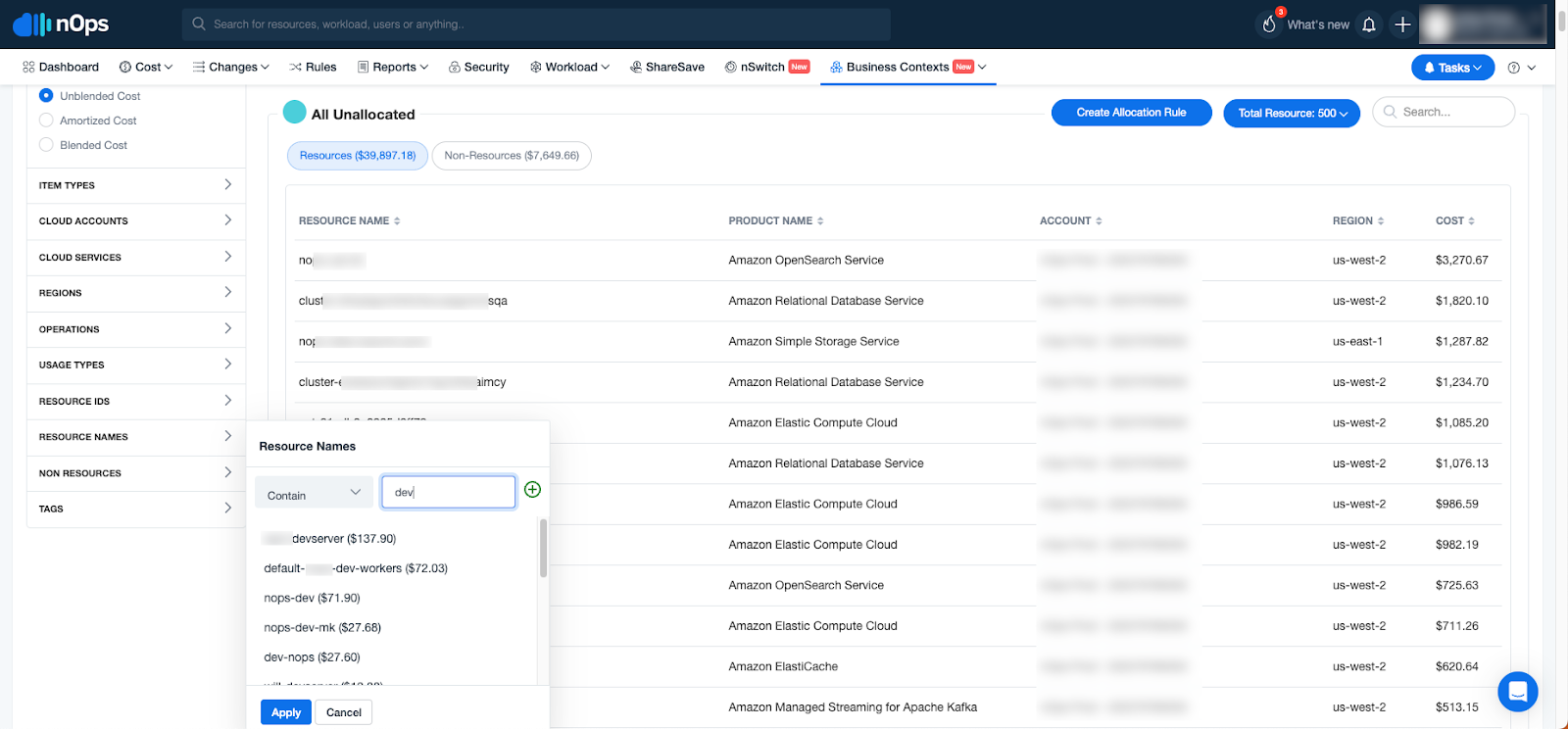This screenshot has width=1568, height=729.
Task: Select the Amortized Cost radio button
Action: click(x=46, y=121)
